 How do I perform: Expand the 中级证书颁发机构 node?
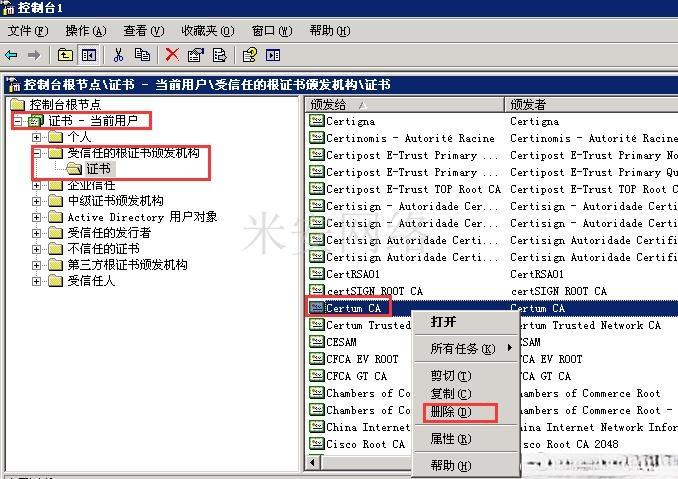tap(36, 201)
